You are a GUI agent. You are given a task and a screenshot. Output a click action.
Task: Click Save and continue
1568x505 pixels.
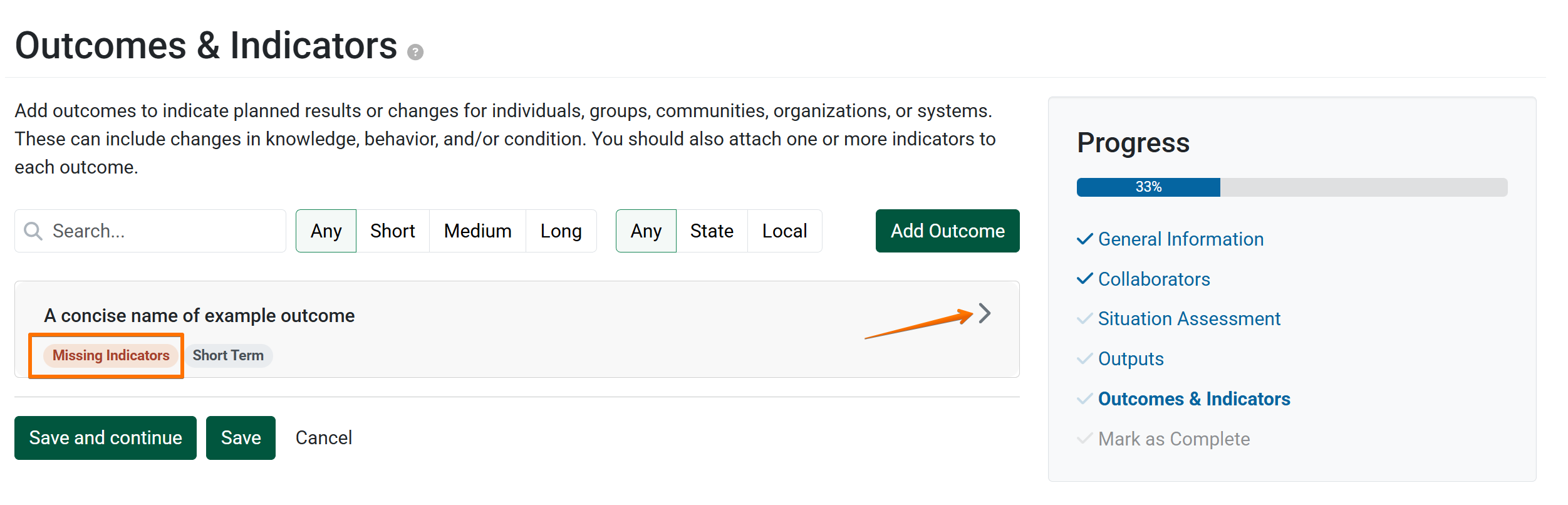105,438
